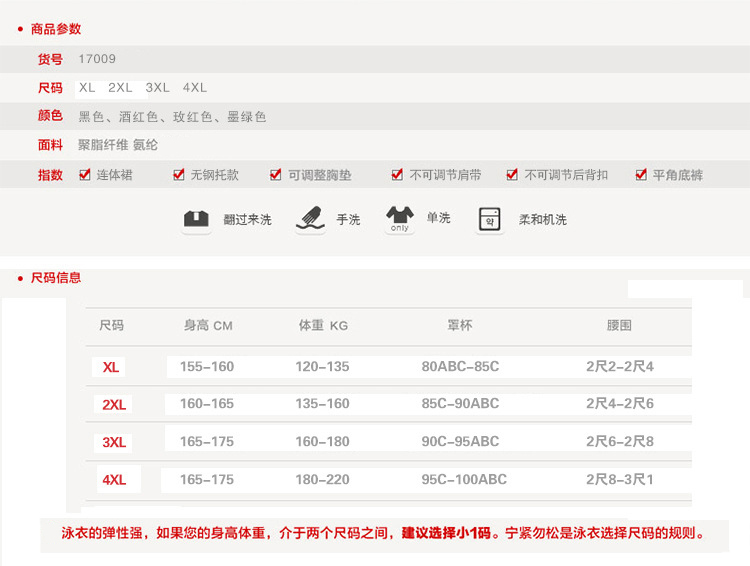Screen dimensions: 750x566
Task: Click the red XL label in size table
Action: coord(111,367)
